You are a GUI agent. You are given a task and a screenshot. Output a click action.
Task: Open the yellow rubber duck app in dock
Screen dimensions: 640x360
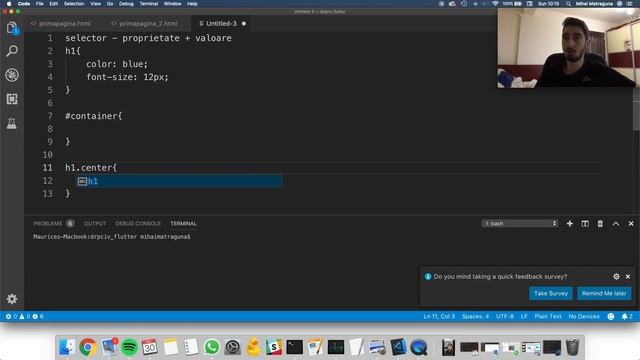click(x=253, y=347)
